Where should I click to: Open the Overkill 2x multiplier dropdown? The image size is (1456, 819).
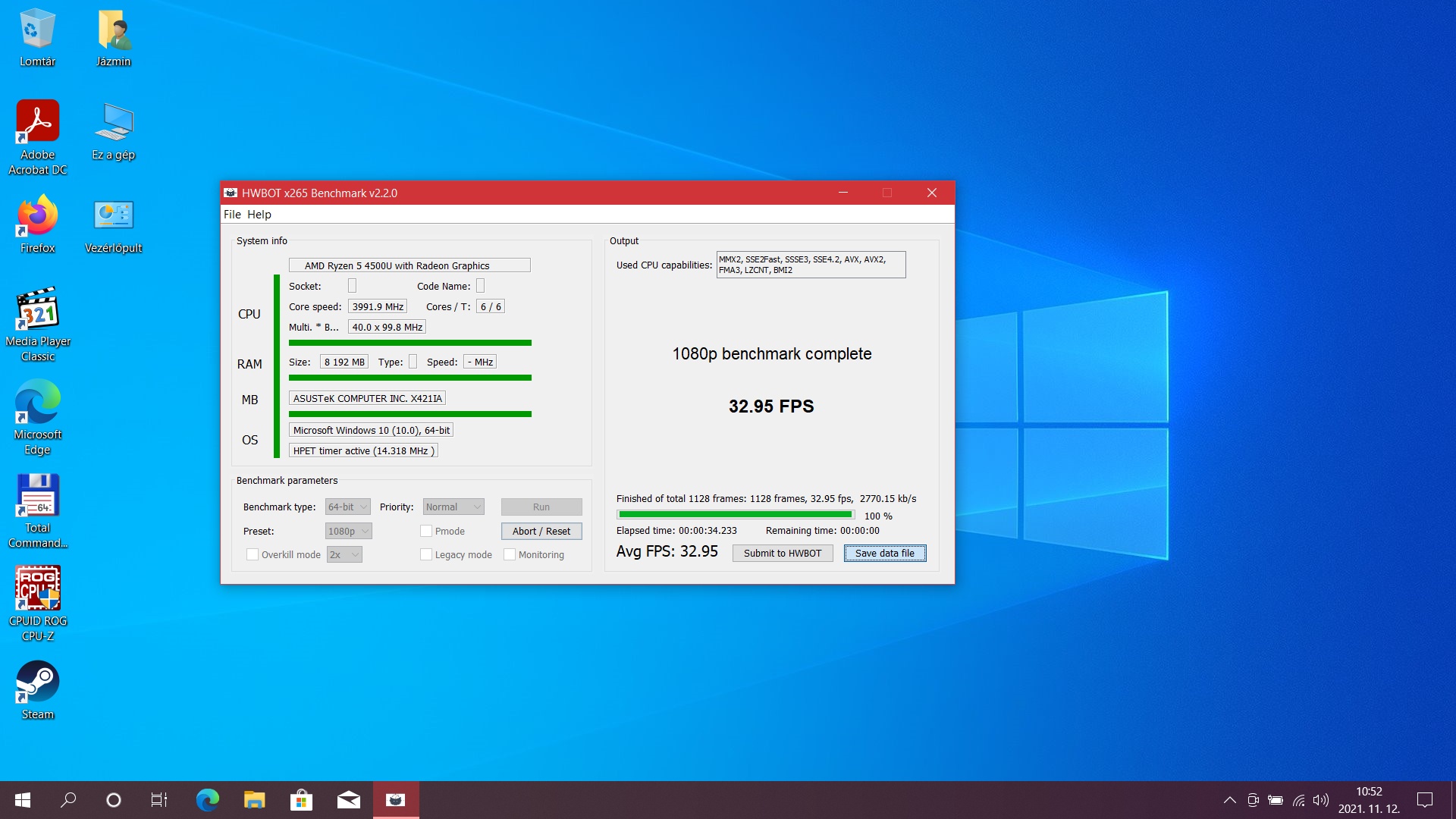tap(344, 554)
